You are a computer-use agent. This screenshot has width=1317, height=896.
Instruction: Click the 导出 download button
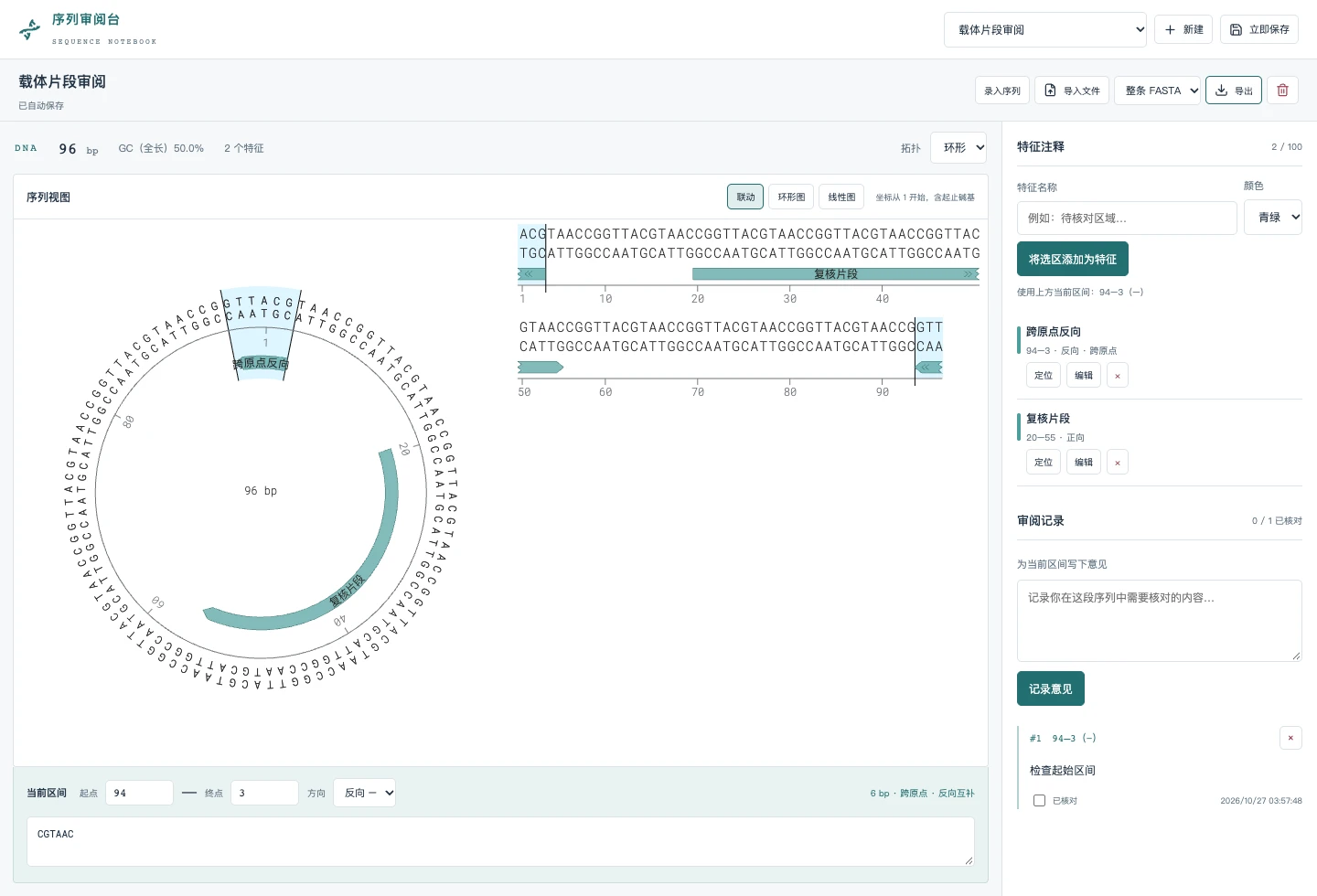(x=1234, y=91)
